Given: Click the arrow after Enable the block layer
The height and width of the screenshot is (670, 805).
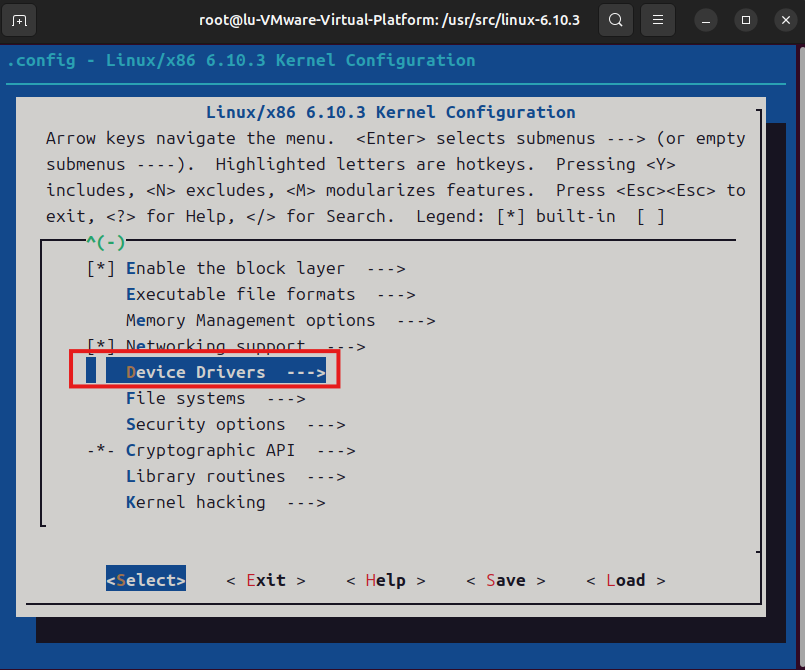Looking at the screenshot, I should (x=386, y=269).
